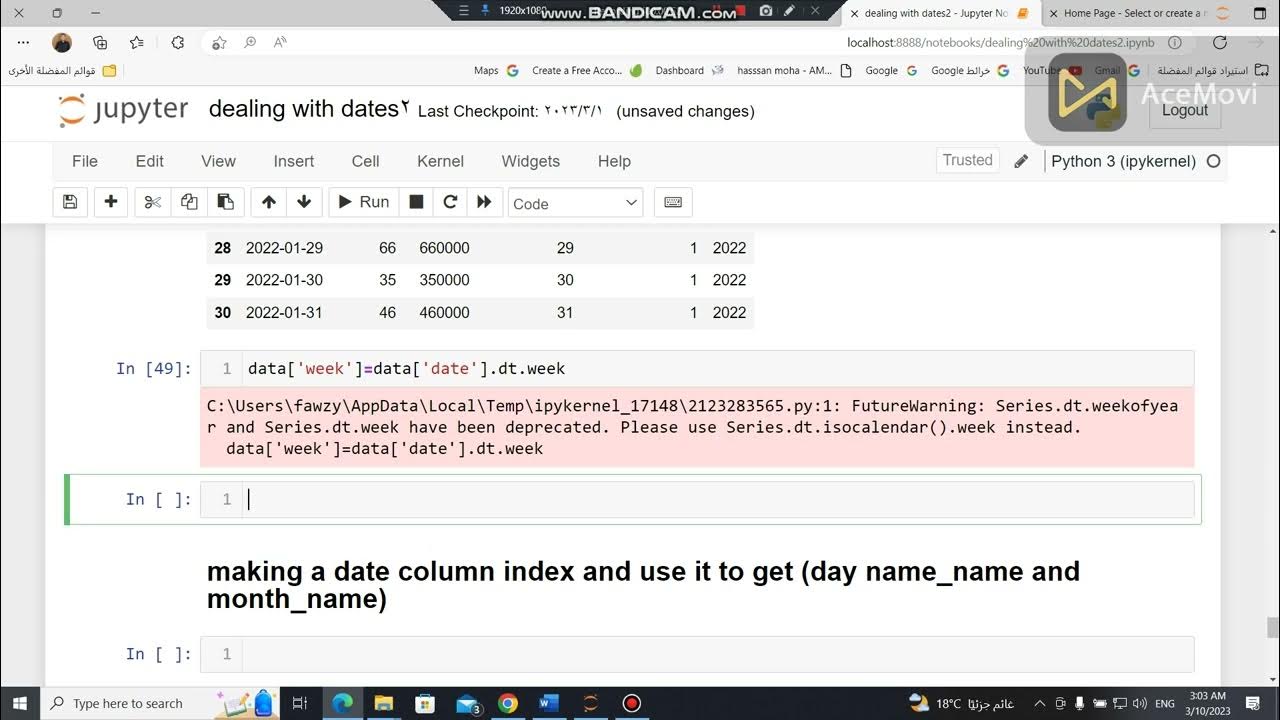Open Edge collections icon
The width and height of the screenshot is (1280, 720).
(x=100, y=43)
